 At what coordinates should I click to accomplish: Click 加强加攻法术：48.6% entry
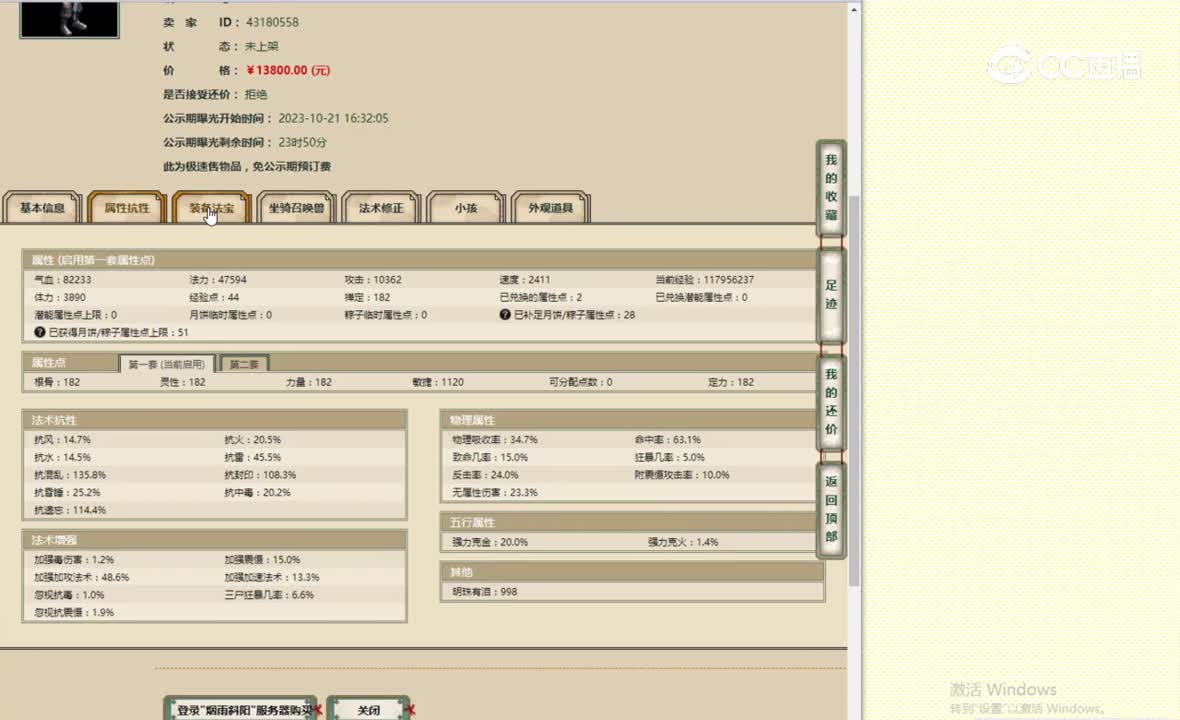[81, 577]
